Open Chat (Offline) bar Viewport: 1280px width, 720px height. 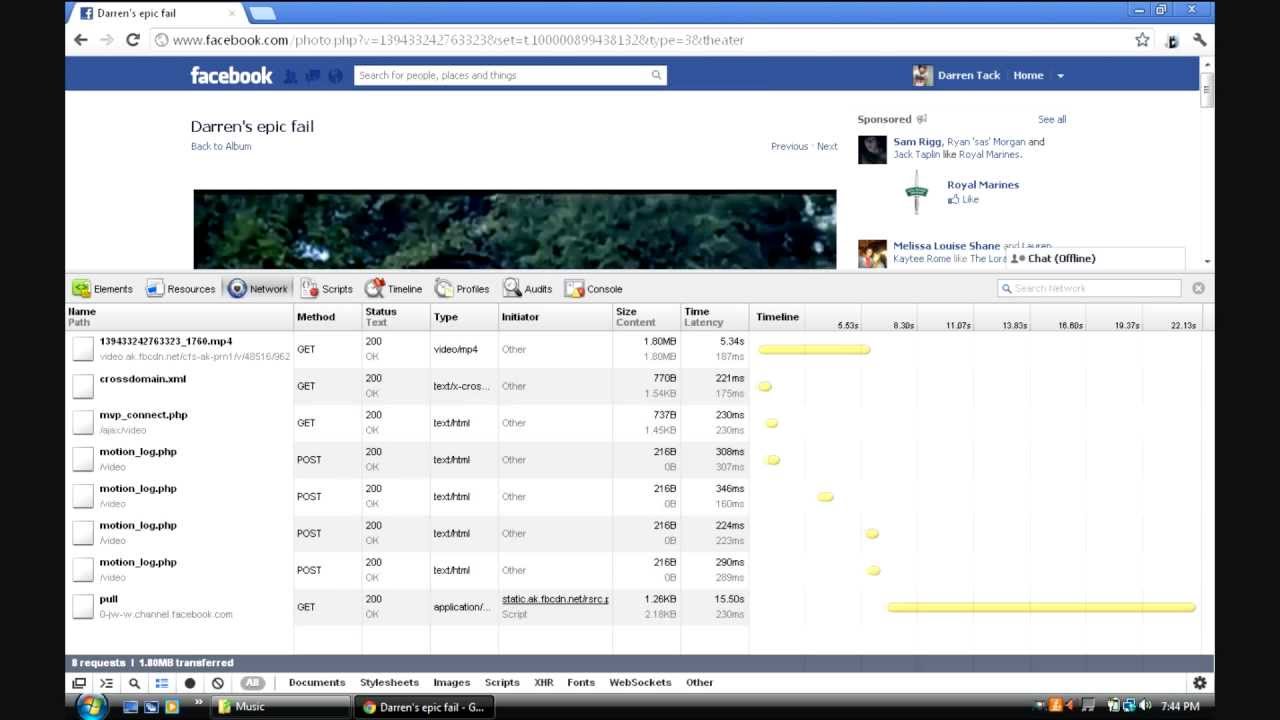(x=1096, y=258)
